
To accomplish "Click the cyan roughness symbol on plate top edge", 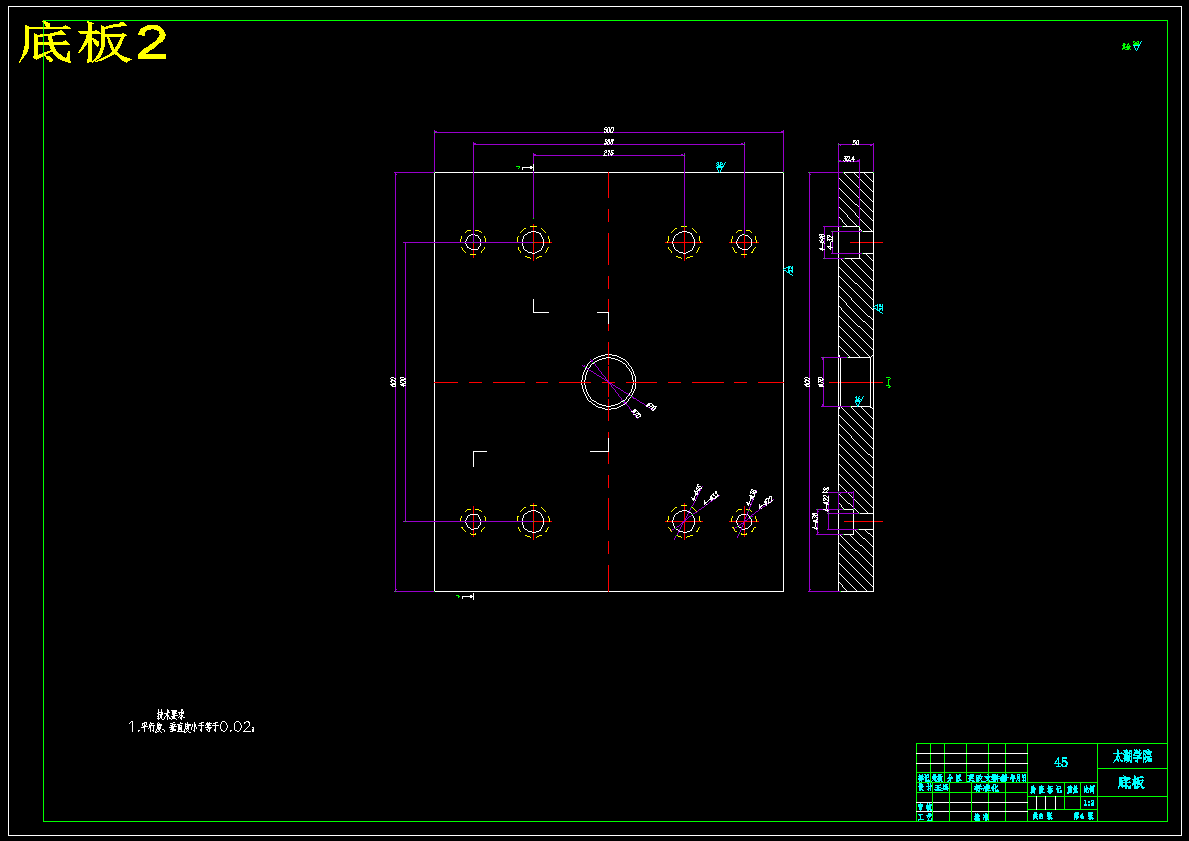I will coord(720,166).
